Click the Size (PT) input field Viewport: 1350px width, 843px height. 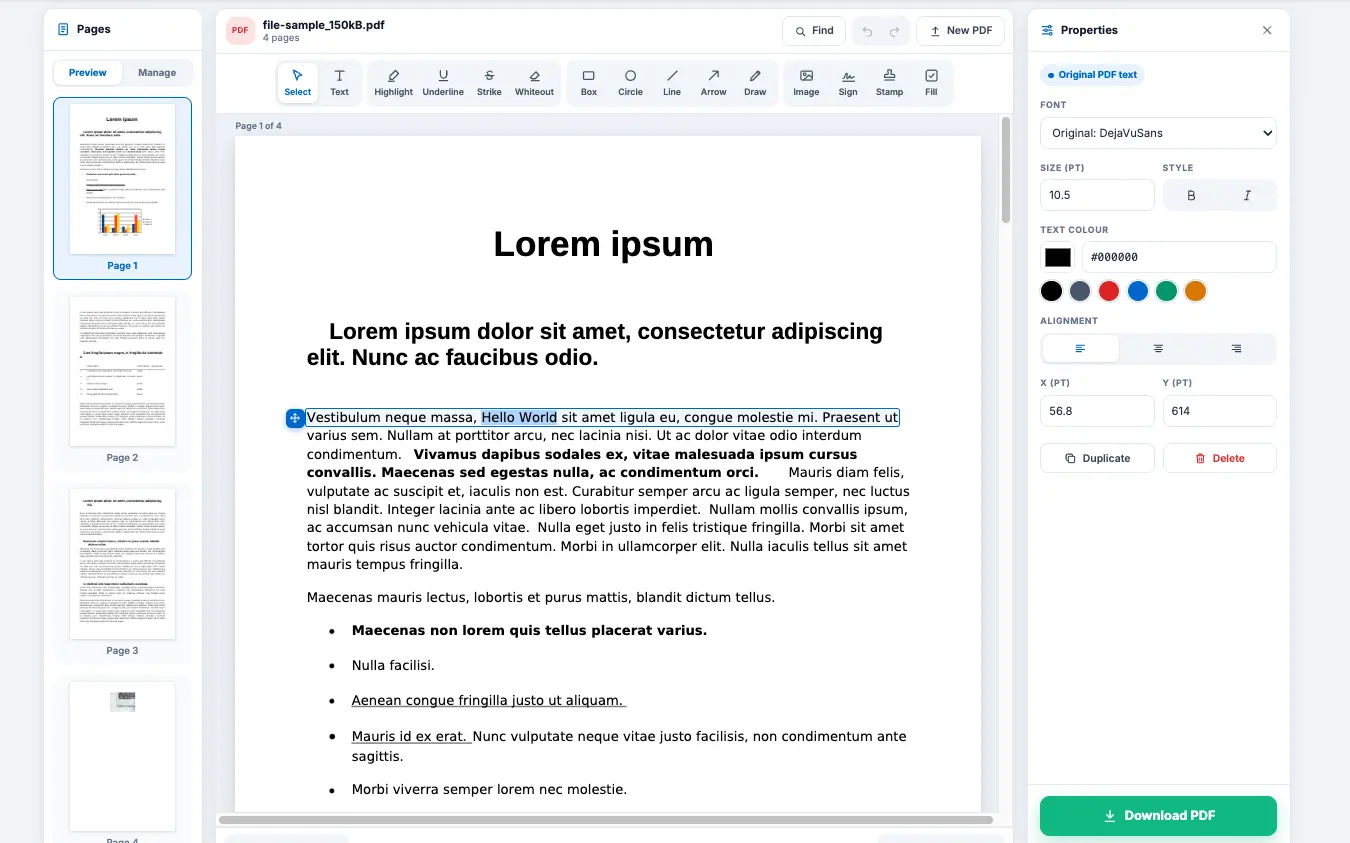pyautogui.click(x=1097, y=195)
